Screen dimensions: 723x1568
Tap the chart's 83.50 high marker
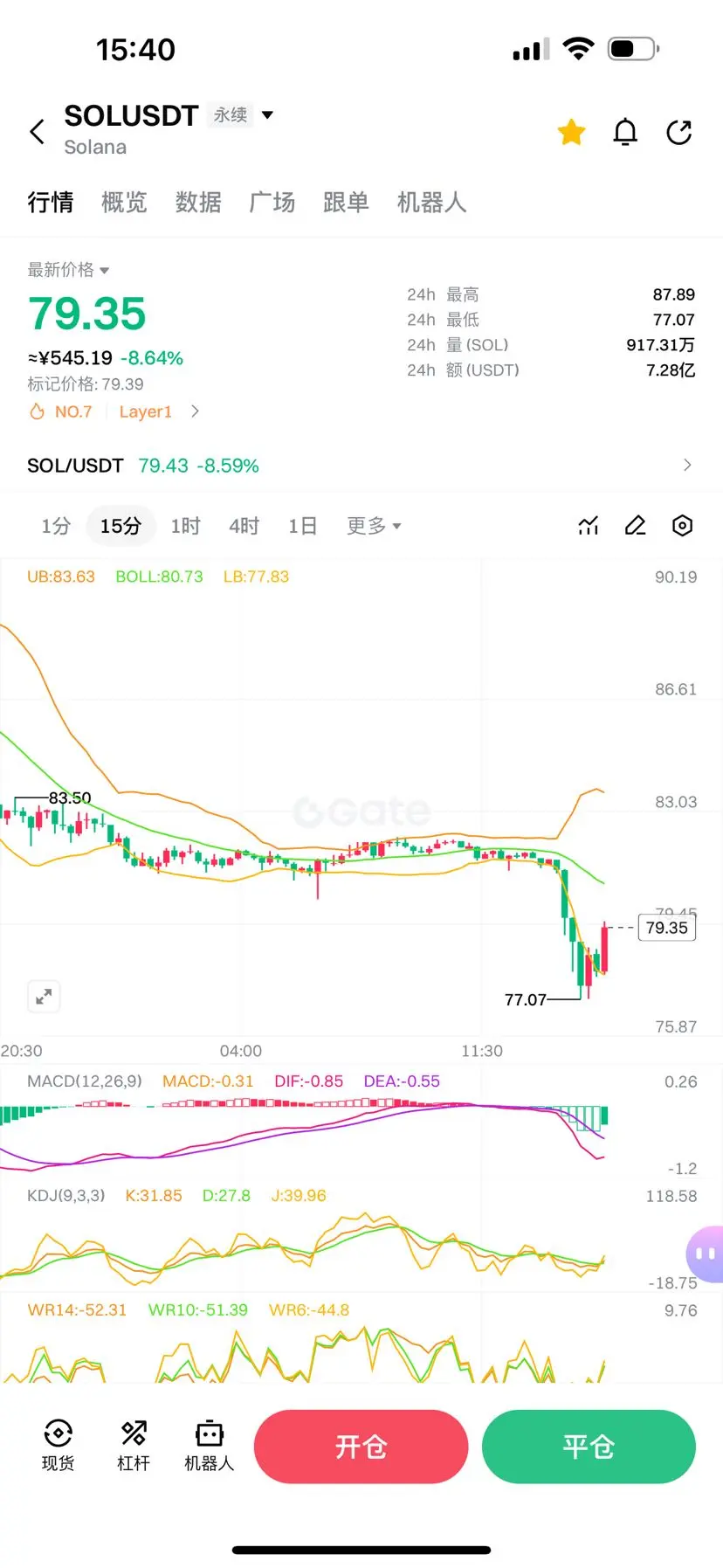coord(70,798)
